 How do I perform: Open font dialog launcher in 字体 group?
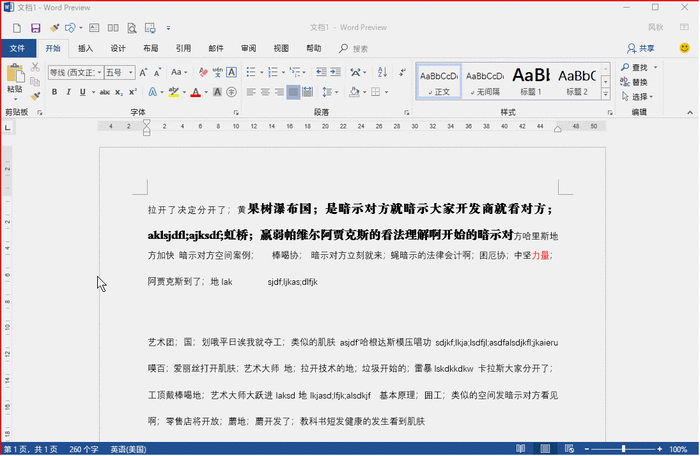[x=236, y=113]
